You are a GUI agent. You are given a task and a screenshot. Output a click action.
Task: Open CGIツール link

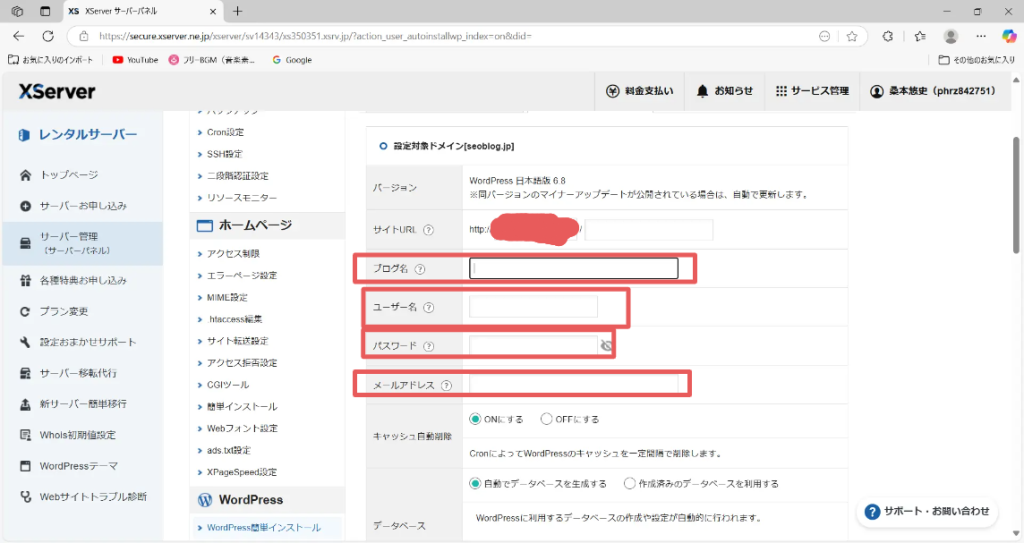tap(228, 385)
